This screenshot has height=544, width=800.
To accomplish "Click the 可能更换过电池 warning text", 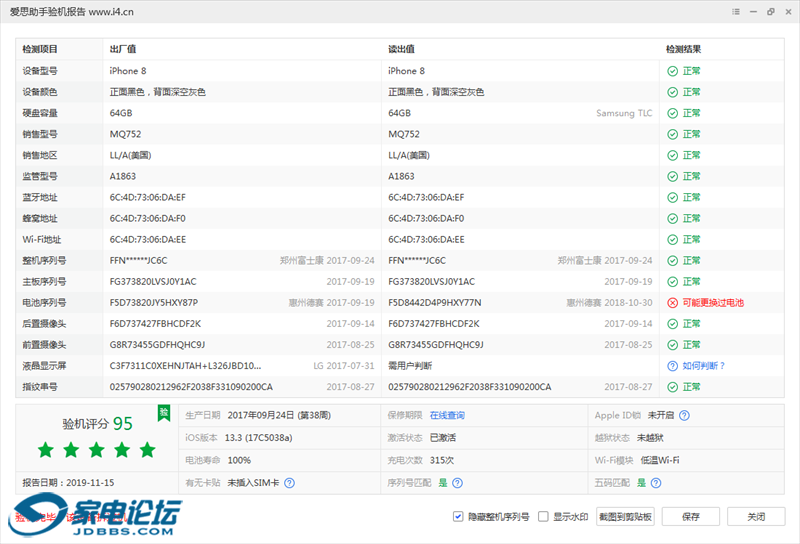I will tap(713, 303).
